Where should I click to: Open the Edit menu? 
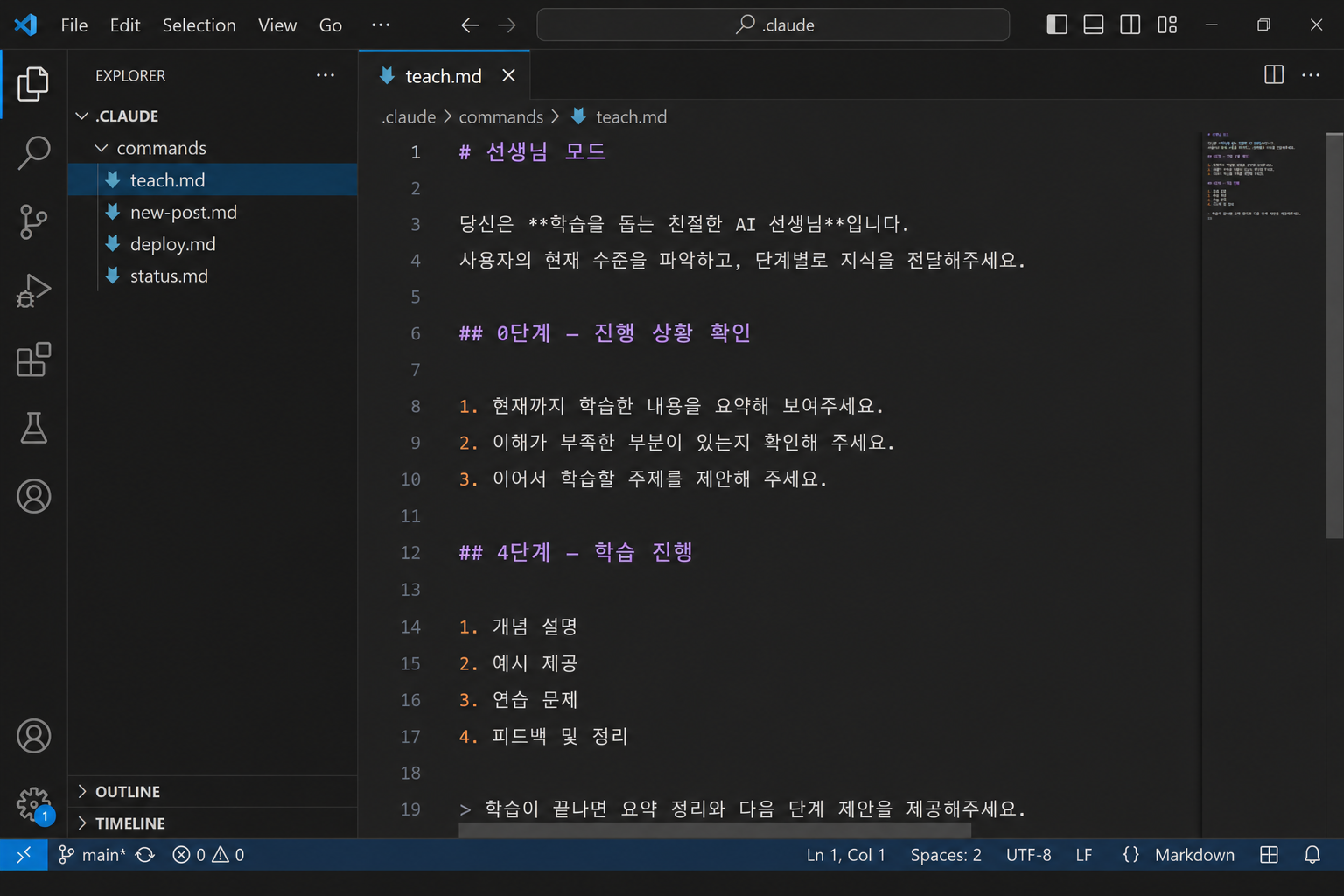pos(125,25)
